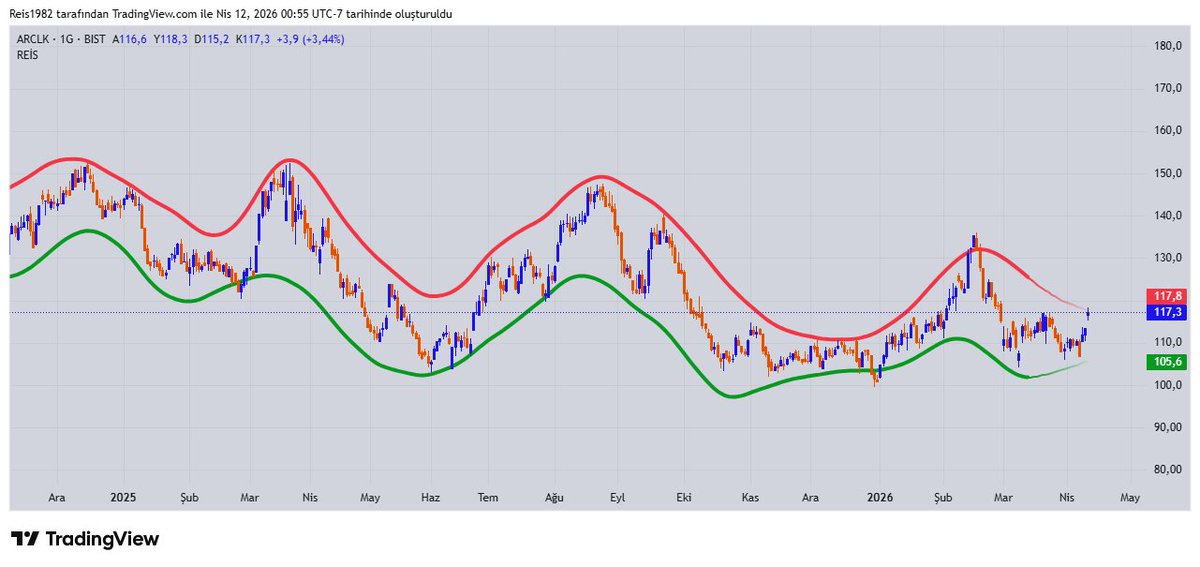The height and width of the screenshot is (567, 1200).
Task: Click the 160,0 price axis label
Action: coord(1169,131)
